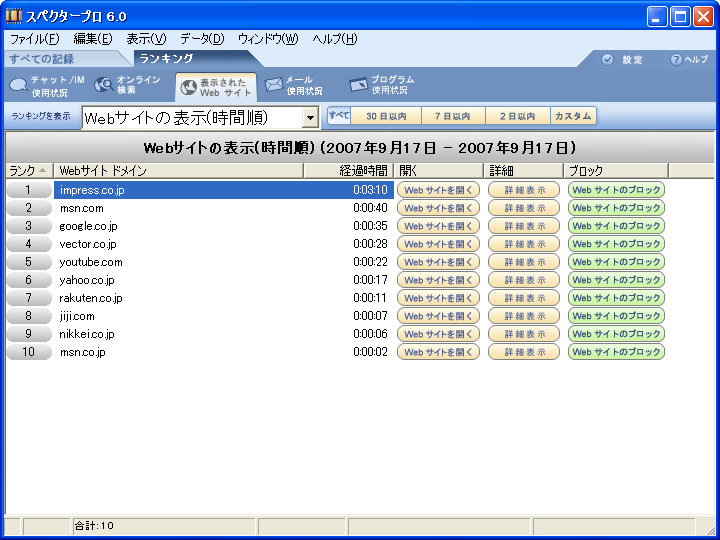Click the 開く column header

pos(439,171)
